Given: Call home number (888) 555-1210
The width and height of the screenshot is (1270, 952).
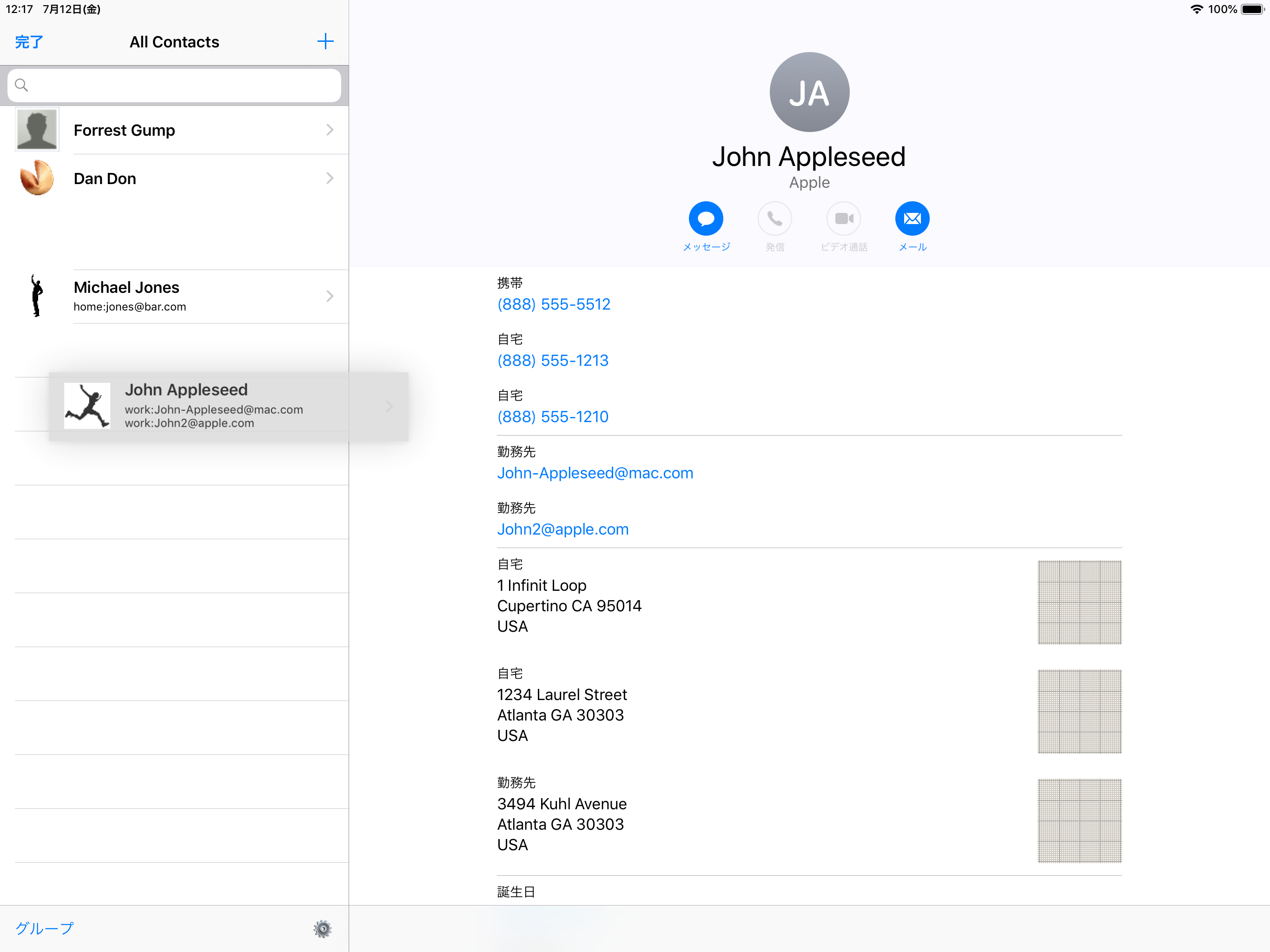Looking at the screenshot, I should coord(553,417).
